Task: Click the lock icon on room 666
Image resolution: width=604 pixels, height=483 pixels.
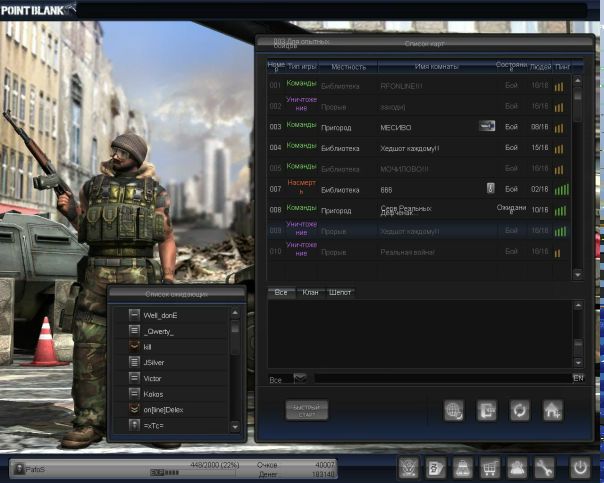Action: click(491, 188)
